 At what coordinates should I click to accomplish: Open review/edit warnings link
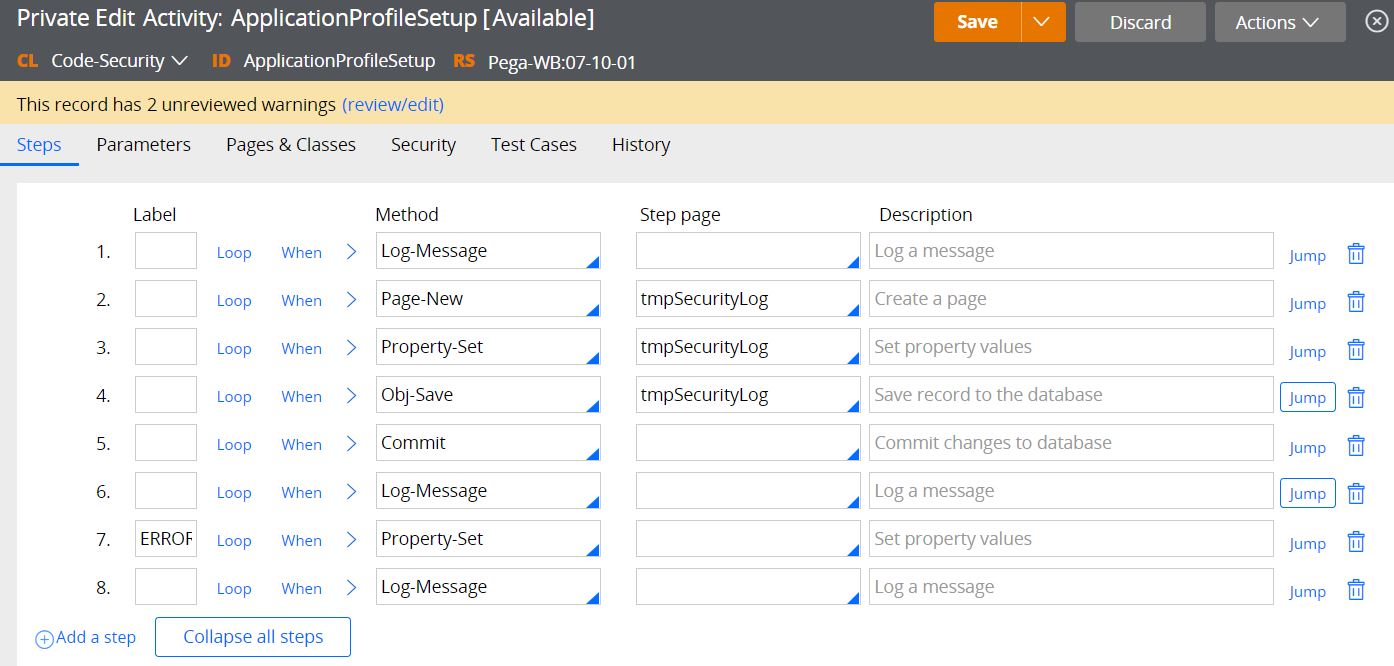(393, 104)
